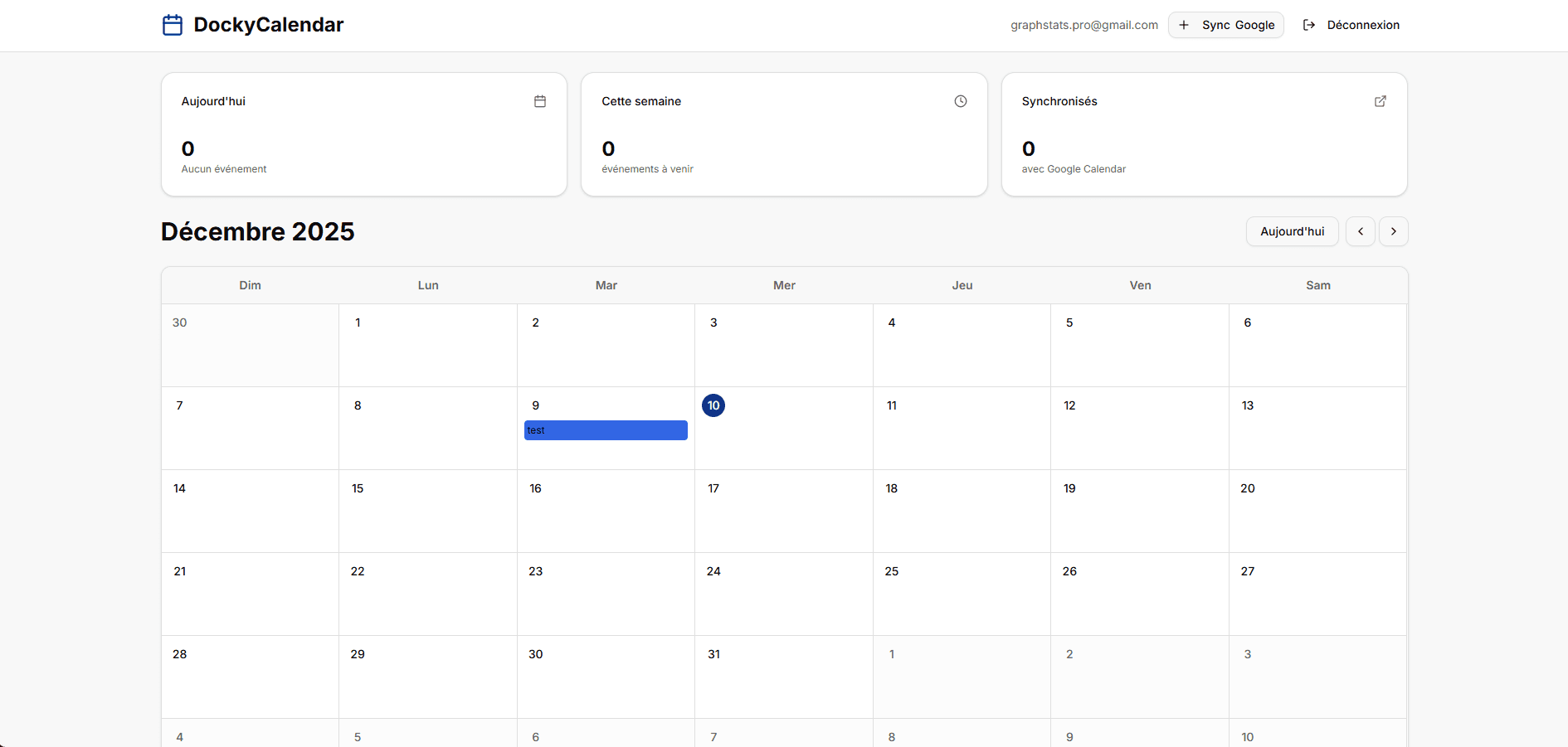Select the Sam weekday column header
Viewport: 1568px width, 747px height.
pos(1317,284)
